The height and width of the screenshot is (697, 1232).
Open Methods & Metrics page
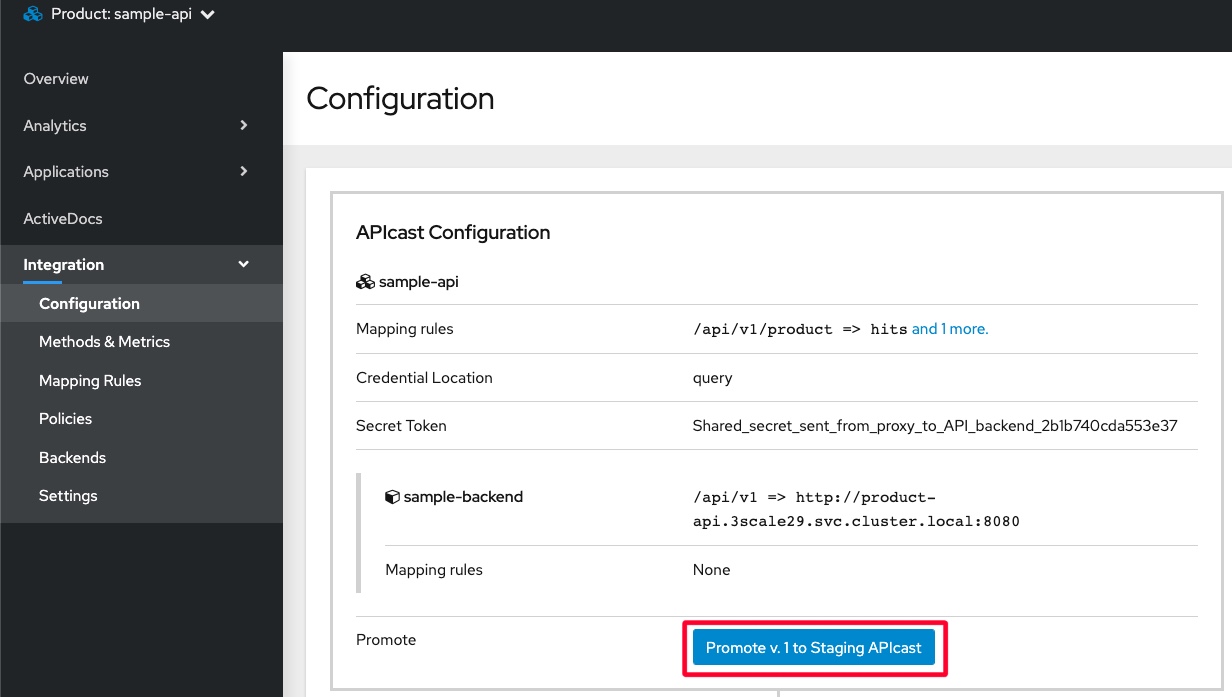[104, 342]
